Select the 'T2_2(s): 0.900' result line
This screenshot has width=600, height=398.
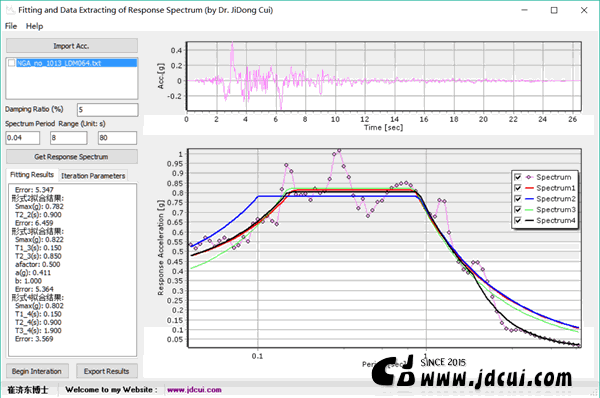point(38,215)
